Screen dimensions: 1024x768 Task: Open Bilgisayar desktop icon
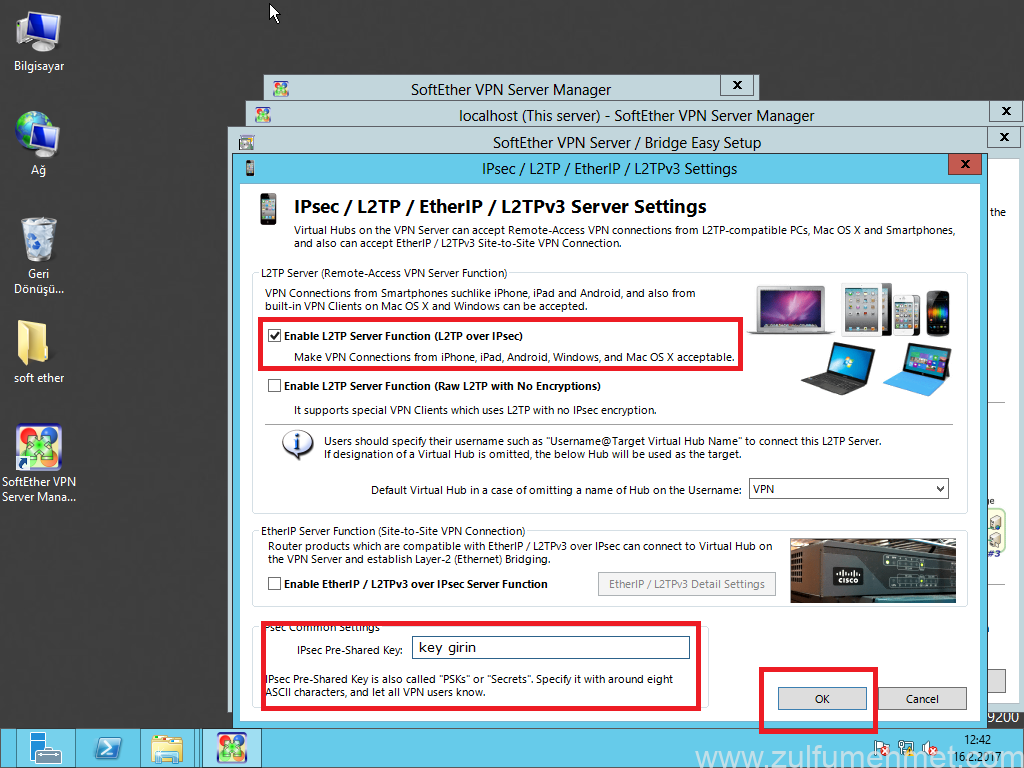tap(39, 33)
